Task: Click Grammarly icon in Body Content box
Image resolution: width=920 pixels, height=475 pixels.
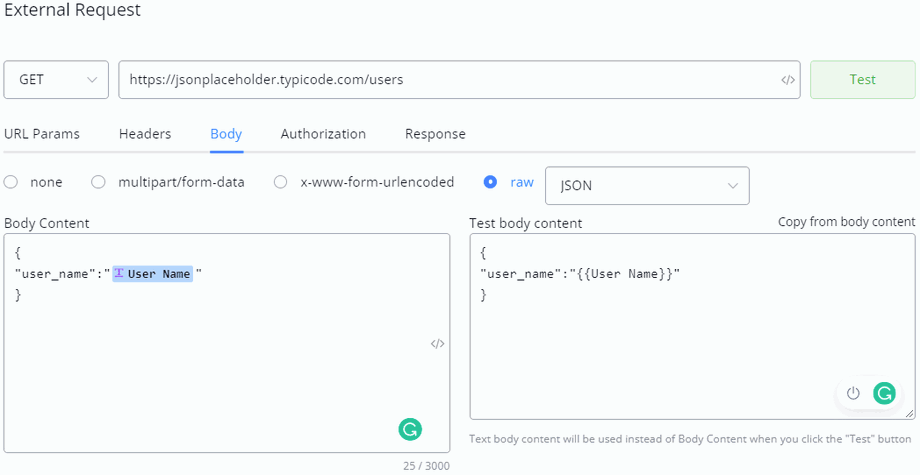Action: pyautogui.click(x=410, y=430)
